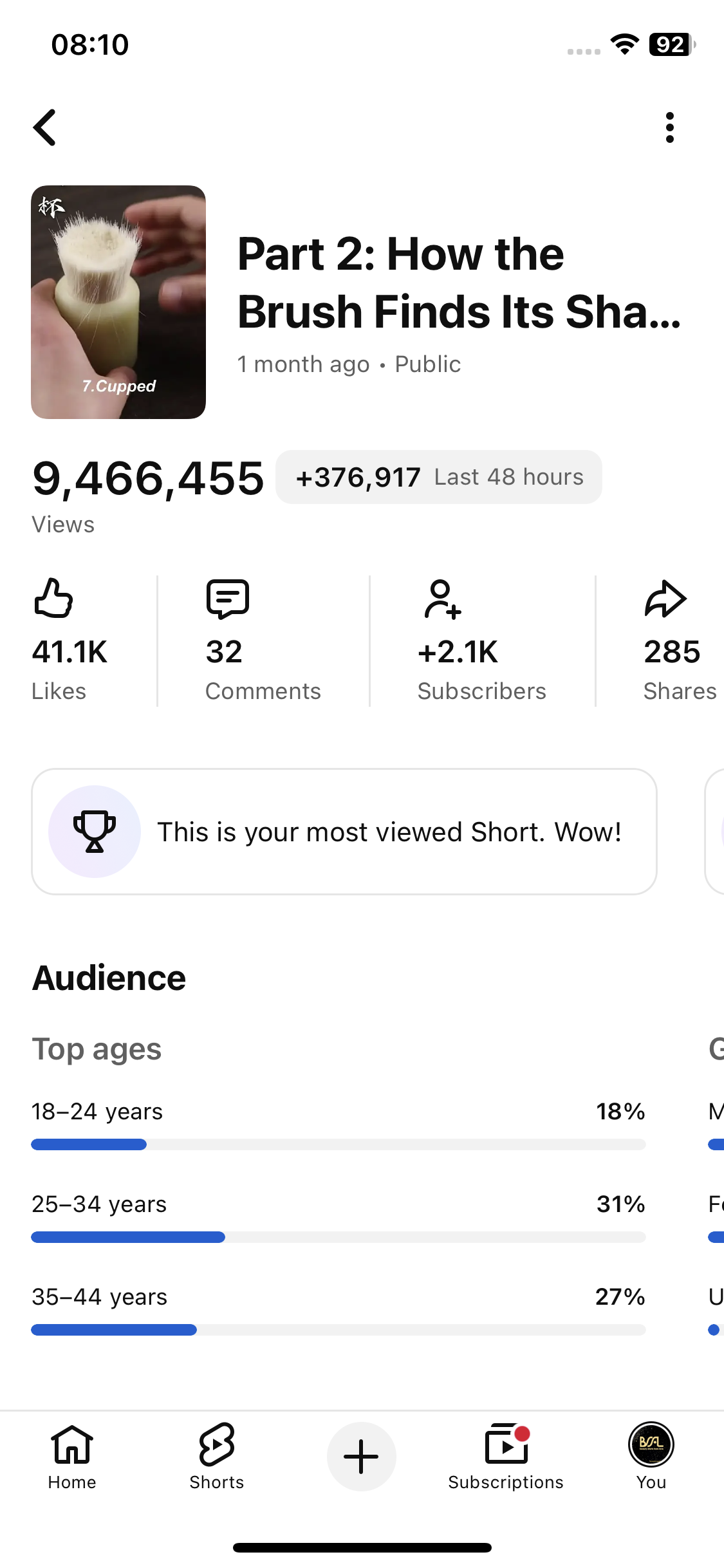Select the 35–44 years row label
The width and height of the screenshot is (724, 1568).
pos(100,1296)
